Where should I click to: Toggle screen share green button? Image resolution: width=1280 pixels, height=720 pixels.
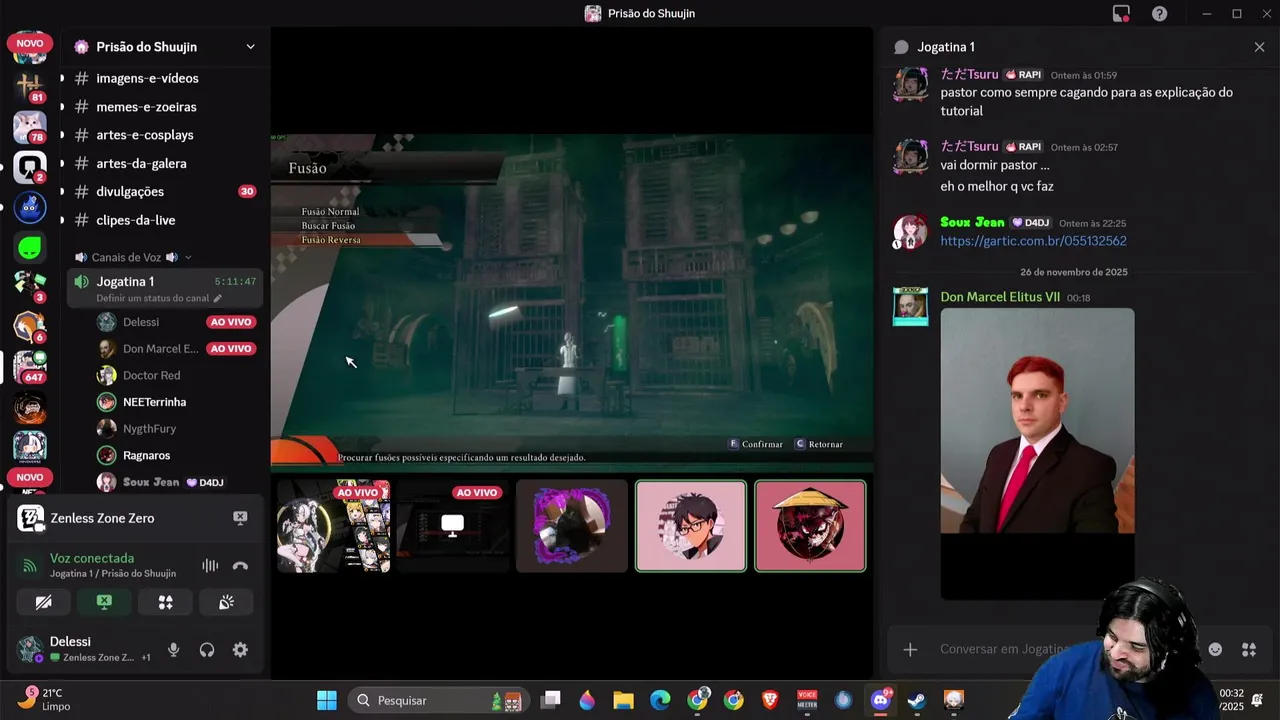(x=104, y=602)
